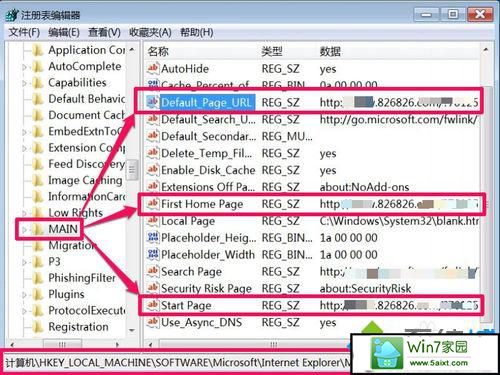
Task: Click the tree pane horizontal scrollbar thumb
Action: [63, 344]
